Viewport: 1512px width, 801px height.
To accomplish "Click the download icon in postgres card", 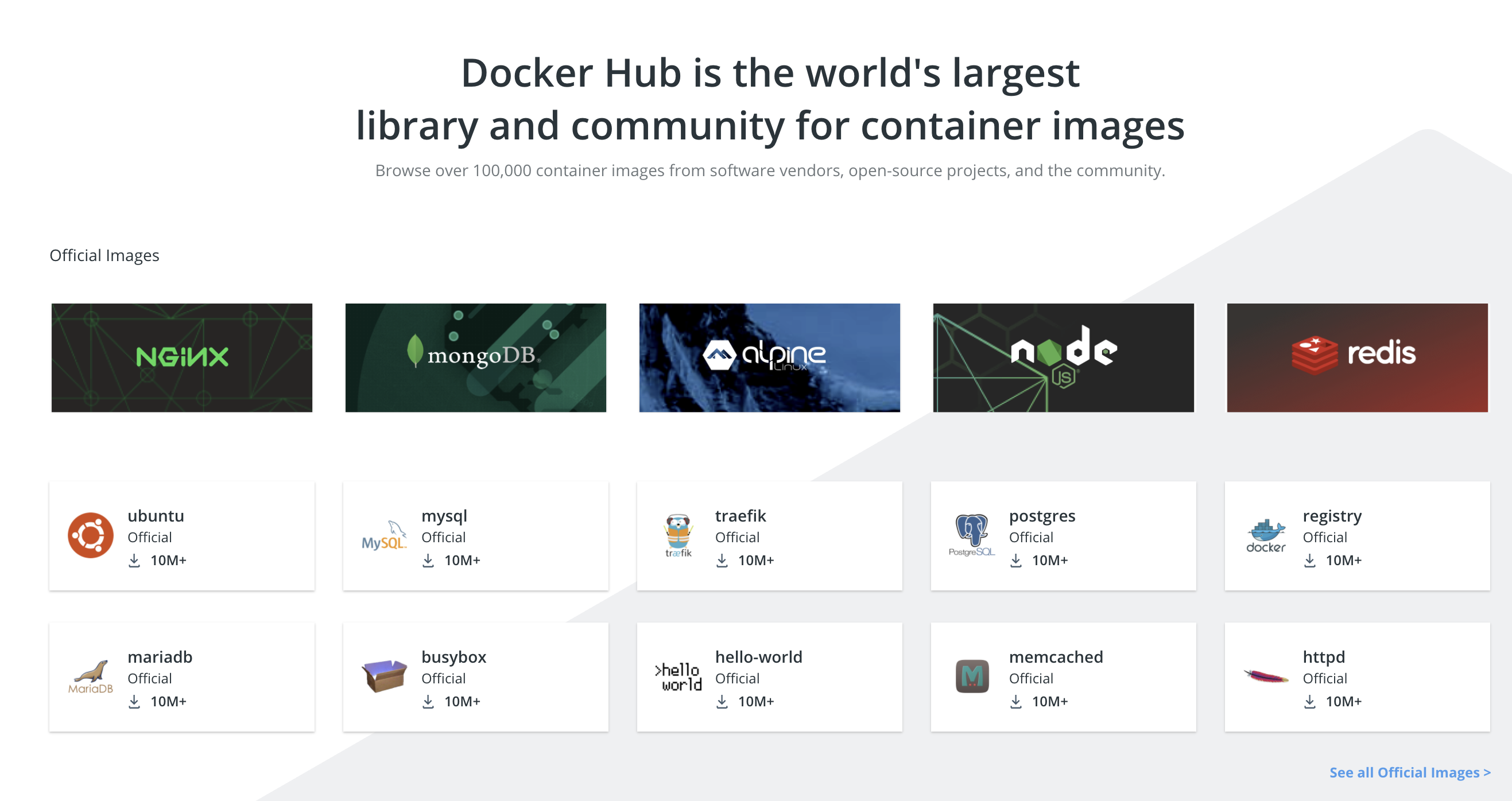I will click(1016, 561).
